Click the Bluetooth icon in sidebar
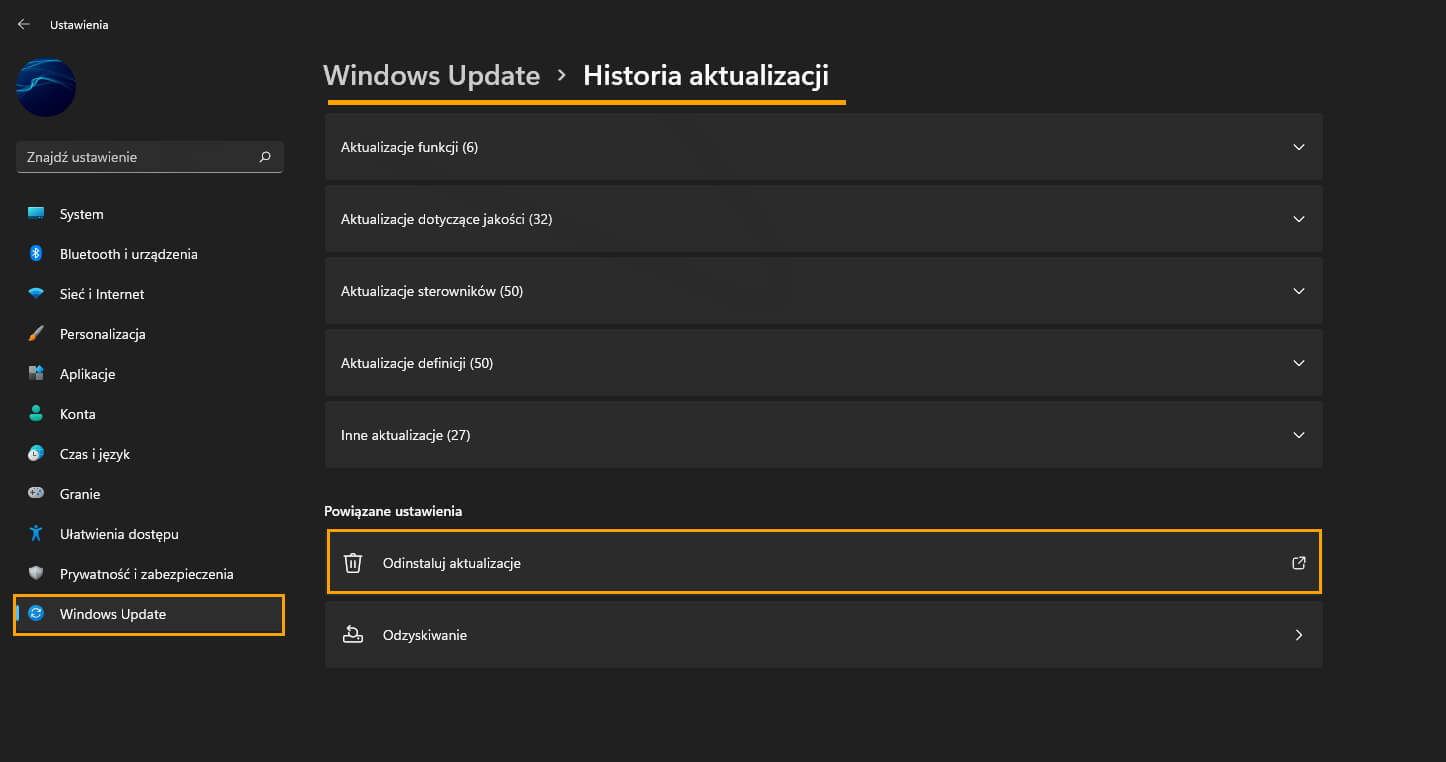The height and width of the screenshot is (762, 1446). (36, 254)
